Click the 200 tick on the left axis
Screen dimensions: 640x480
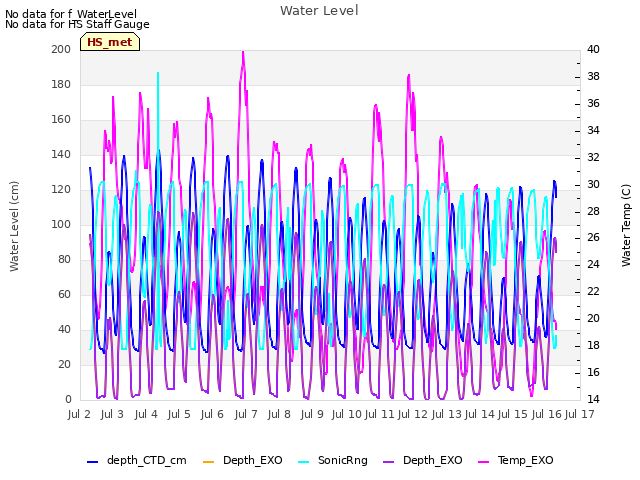[61, 49]
